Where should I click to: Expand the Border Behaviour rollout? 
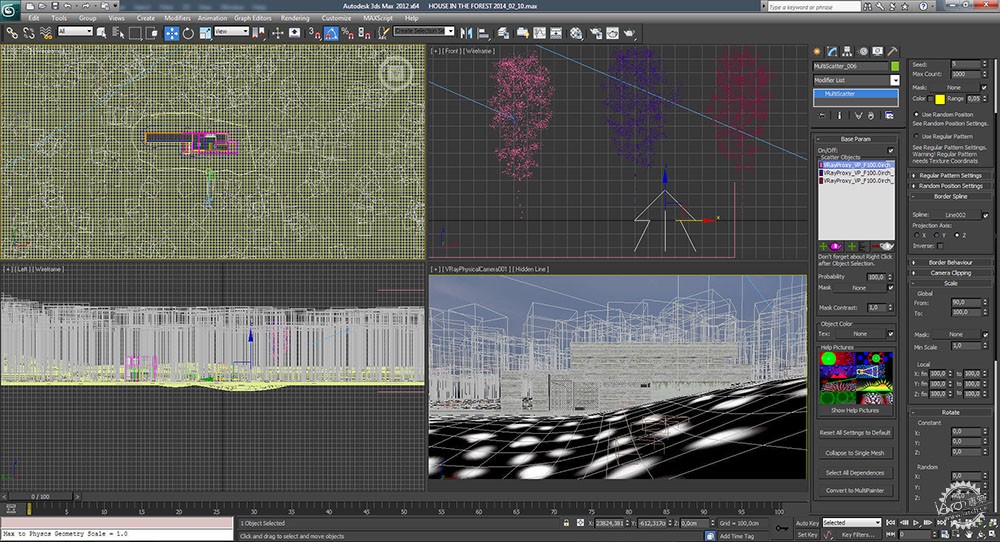click(x=950, y=262)
